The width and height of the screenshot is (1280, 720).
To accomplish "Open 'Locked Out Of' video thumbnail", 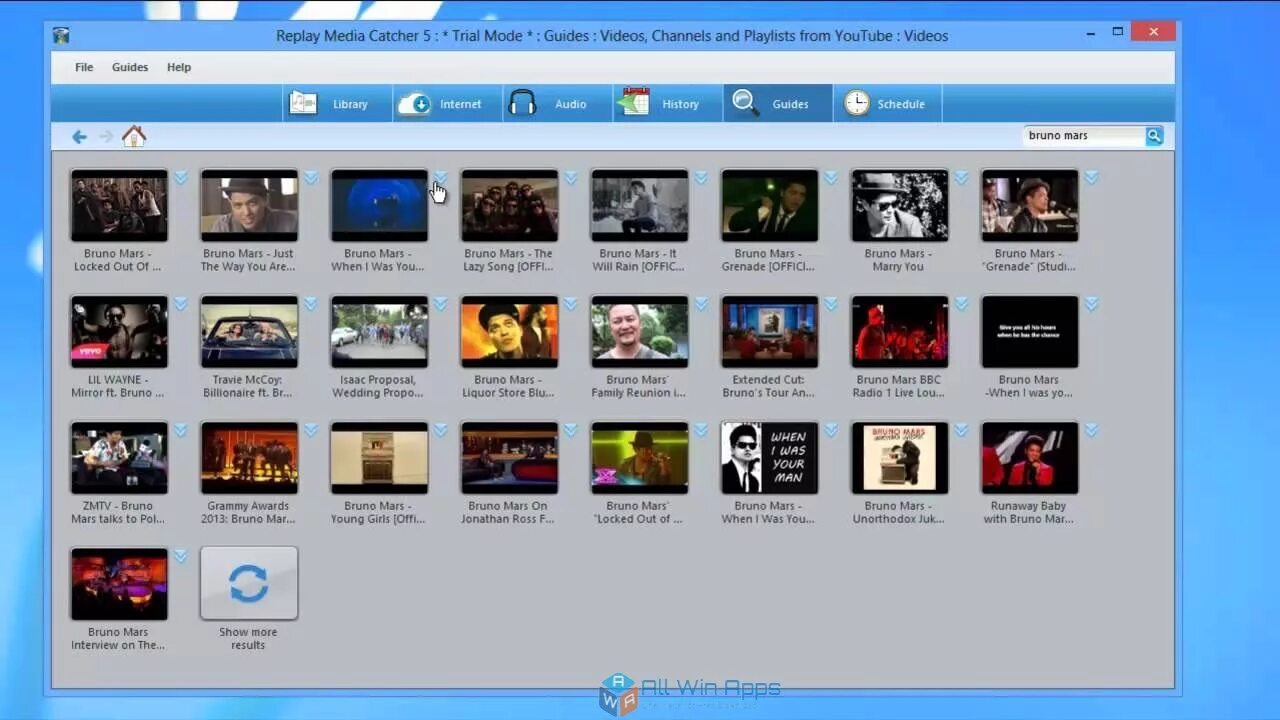I will (119, 205).
